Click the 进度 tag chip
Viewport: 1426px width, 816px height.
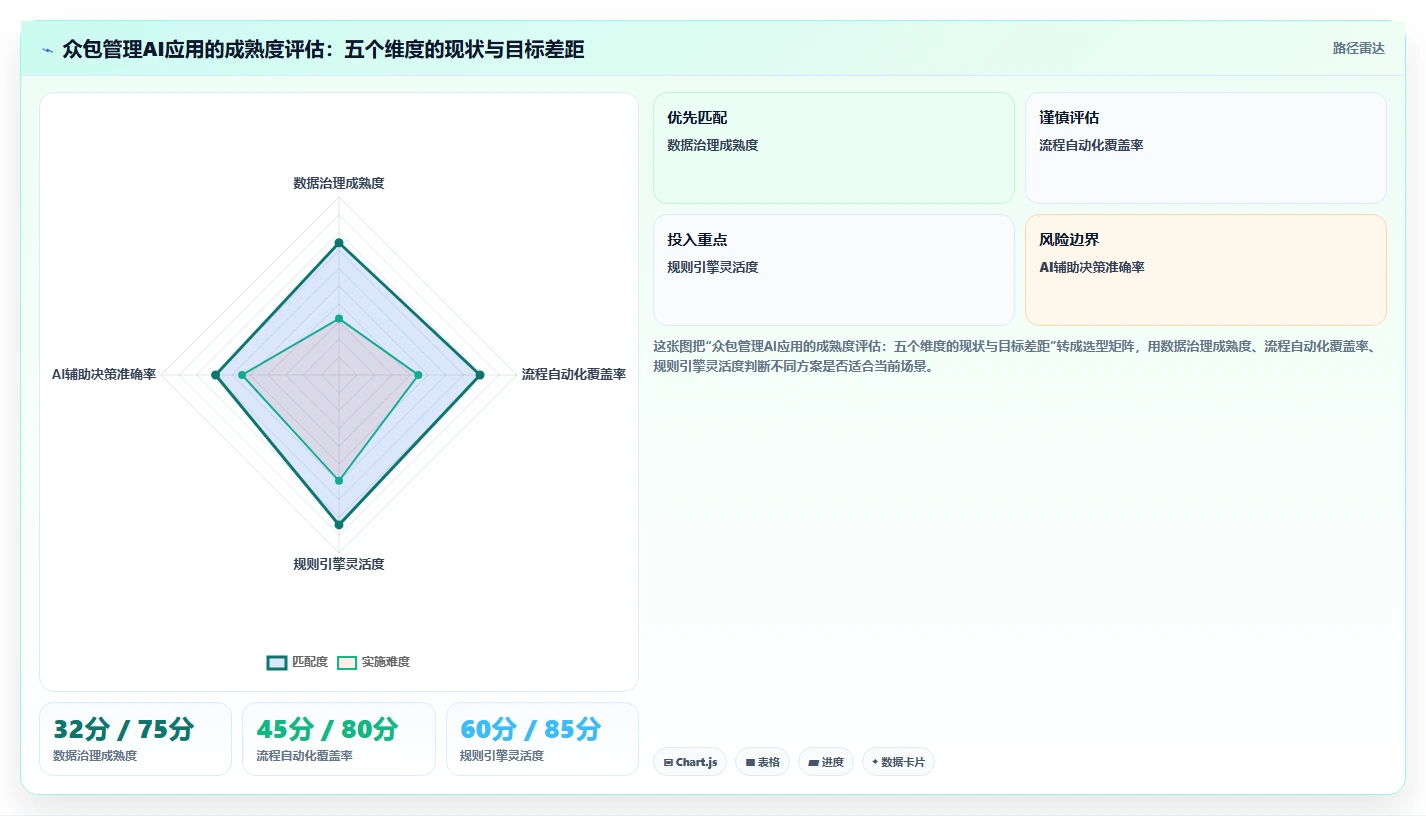click(826, 762)
